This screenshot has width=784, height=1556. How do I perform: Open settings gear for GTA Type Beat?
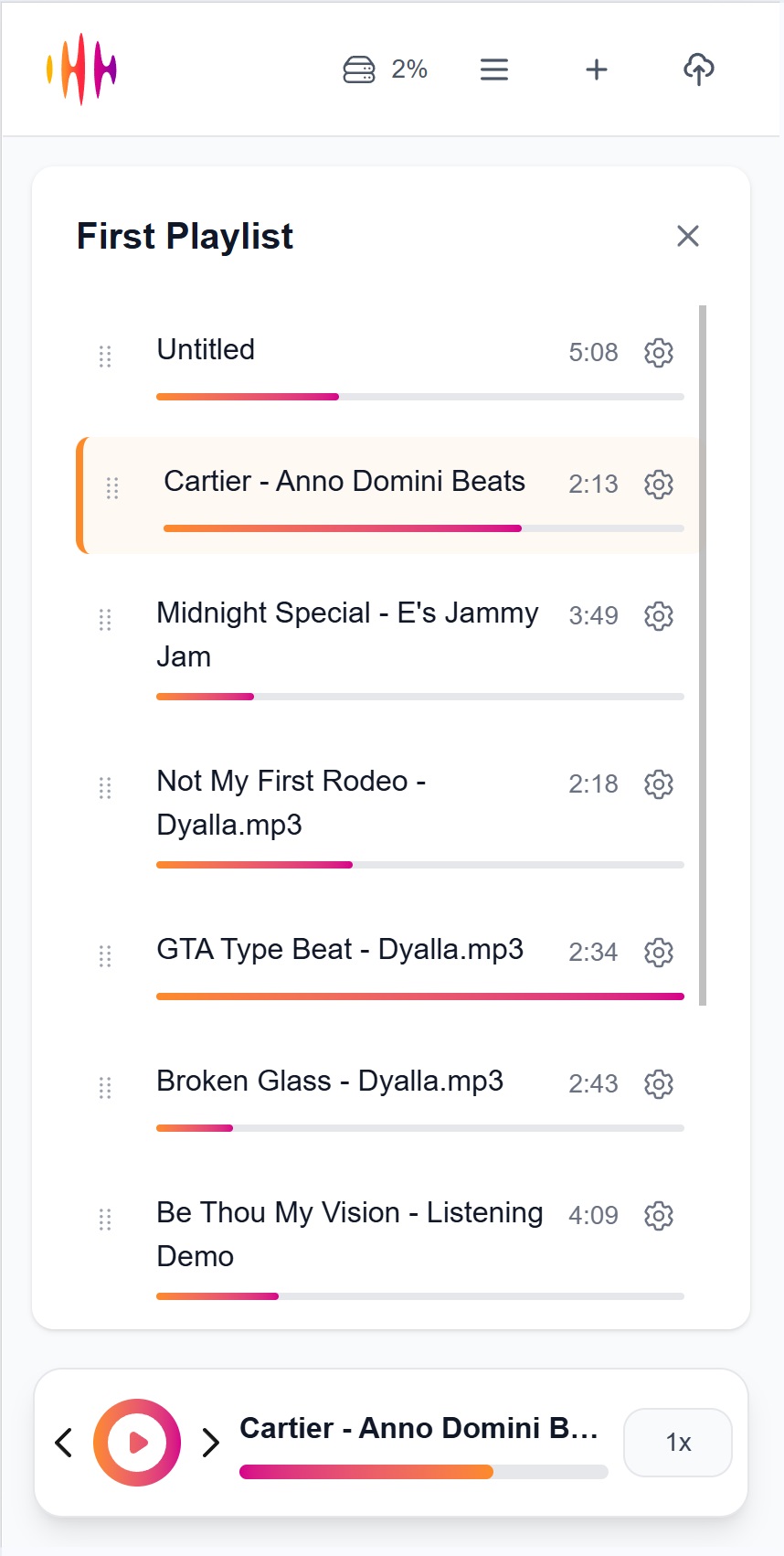pos(659,952)
